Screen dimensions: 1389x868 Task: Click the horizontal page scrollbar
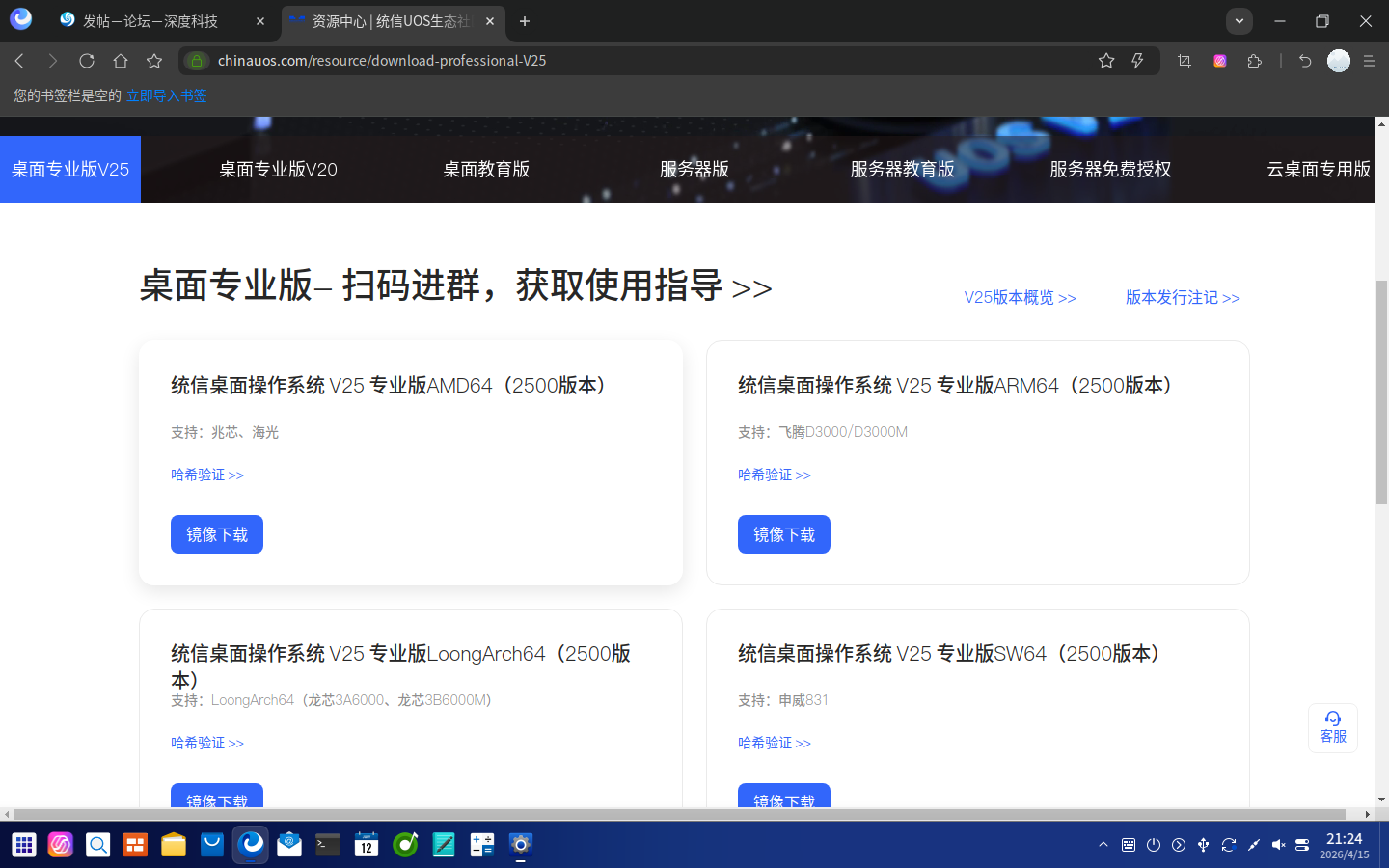click(679, 814)
